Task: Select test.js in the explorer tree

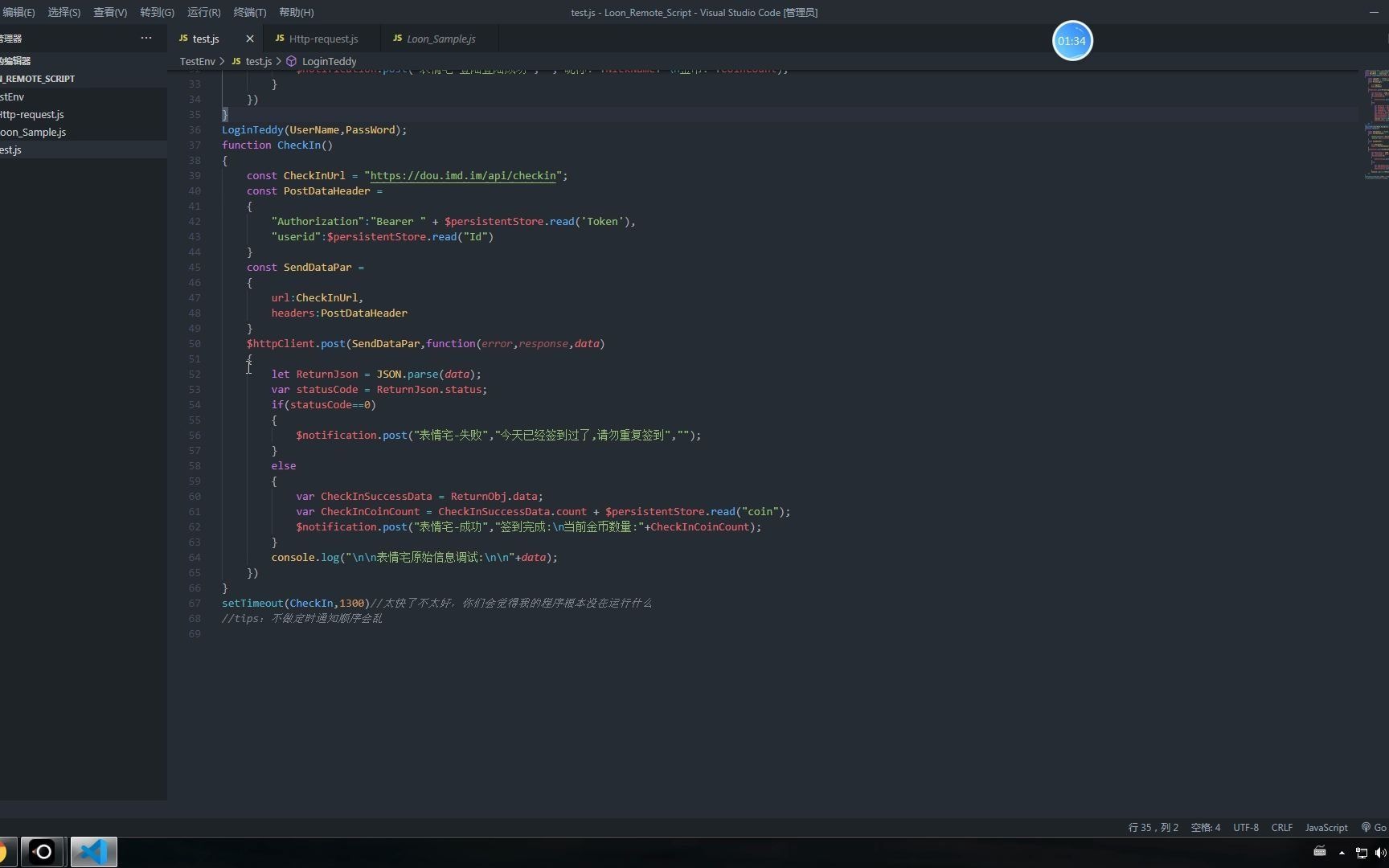Action: 84,149
